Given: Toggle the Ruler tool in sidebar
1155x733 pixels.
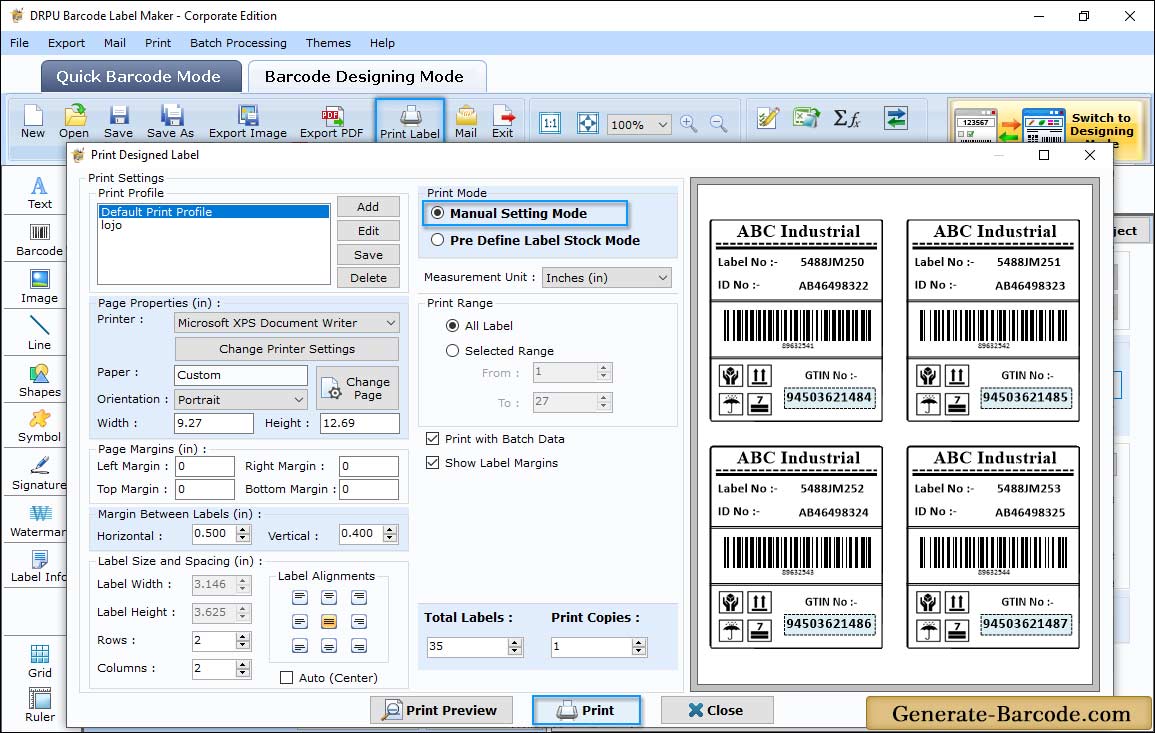Looking at the screenshot, I should pyautogui.click(x=40, y=705).
